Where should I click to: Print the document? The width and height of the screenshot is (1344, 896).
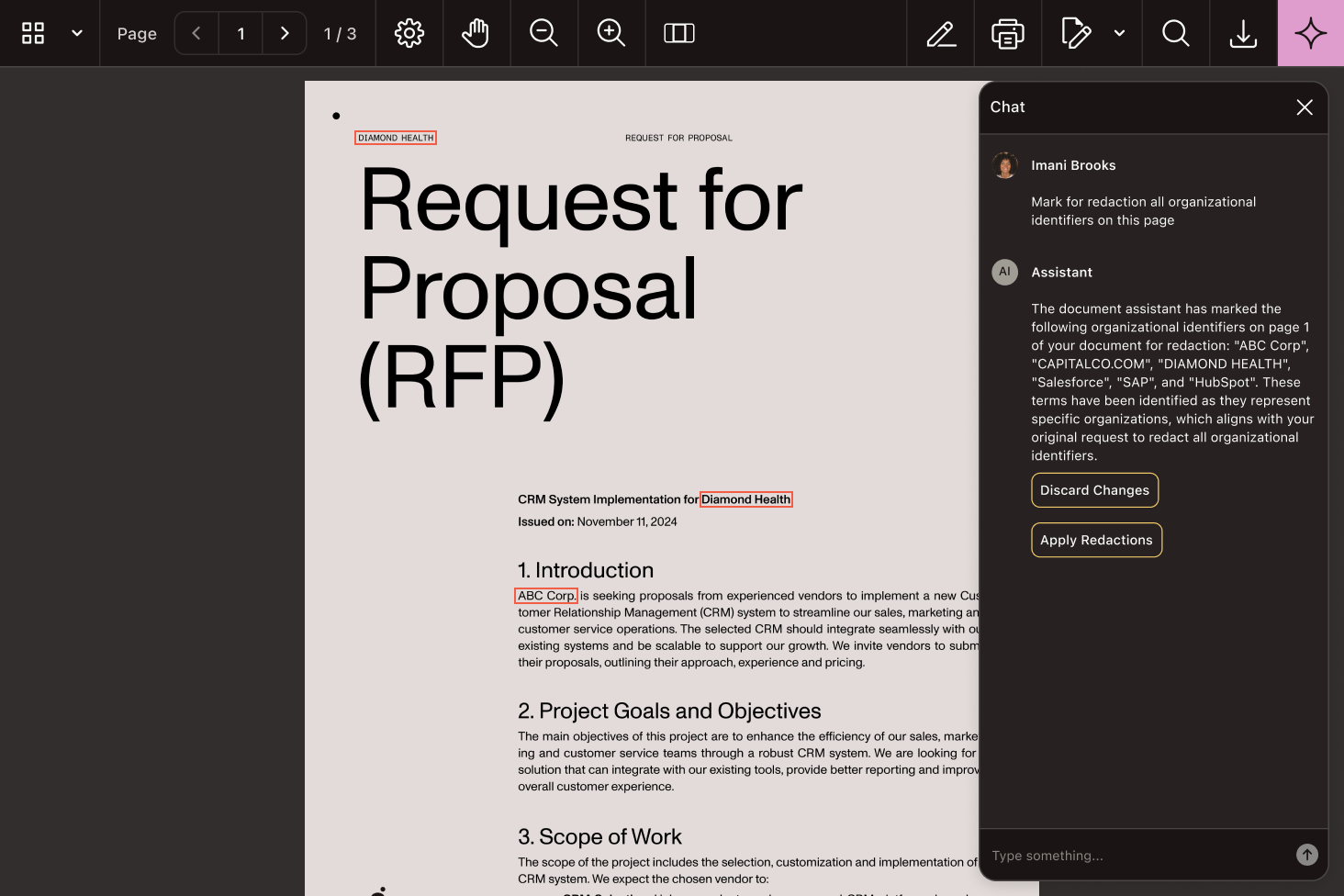point(1008,33)
